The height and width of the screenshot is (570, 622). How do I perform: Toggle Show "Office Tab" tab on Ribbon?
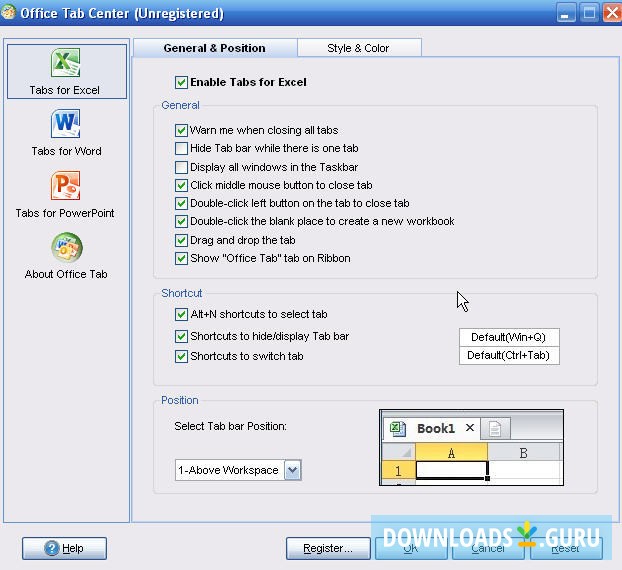point(181,259)
